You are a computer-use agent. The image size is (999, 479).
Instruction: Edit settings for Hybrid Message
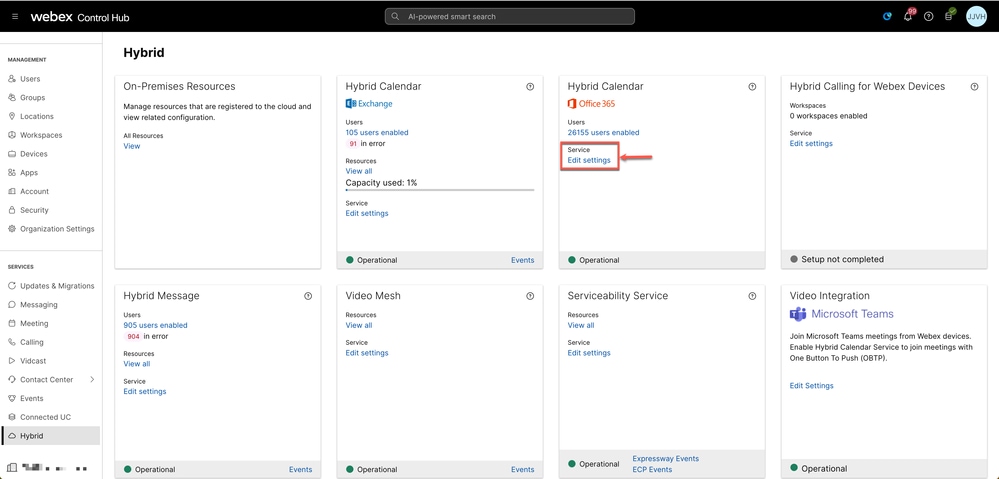145,392
